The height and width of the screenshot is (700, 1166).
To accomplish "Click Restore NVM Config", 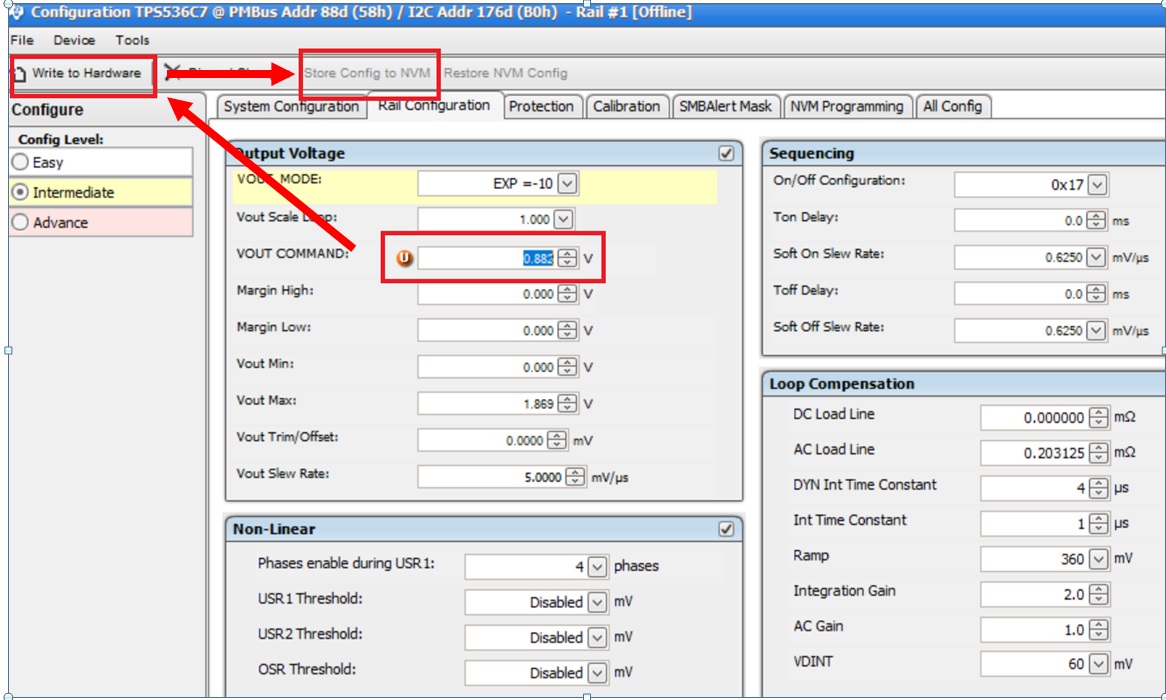I will (x=505, y=73).
